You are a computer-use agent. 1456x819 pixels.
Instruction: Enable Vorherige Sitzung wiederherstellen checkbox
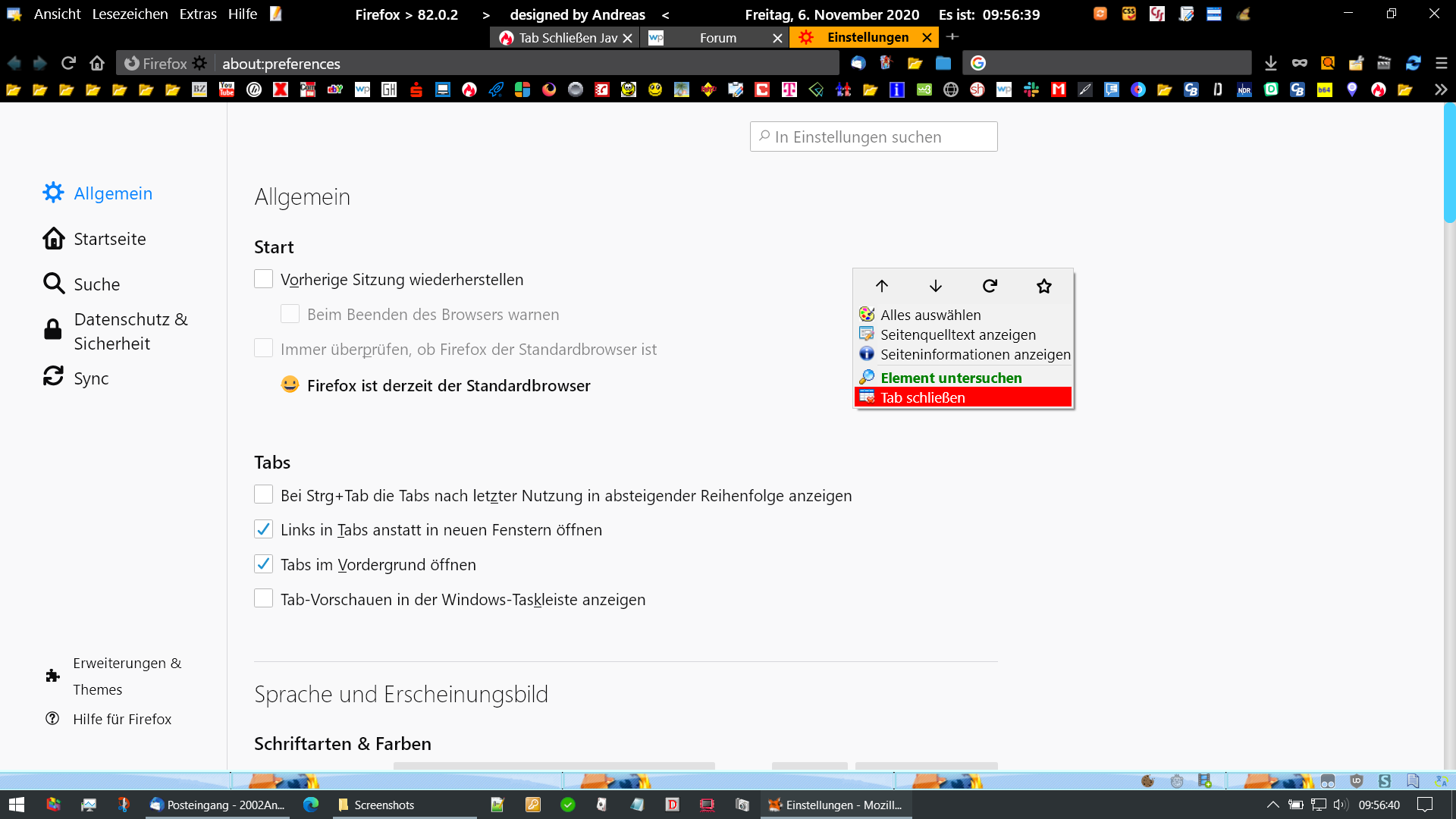(263, 279)
